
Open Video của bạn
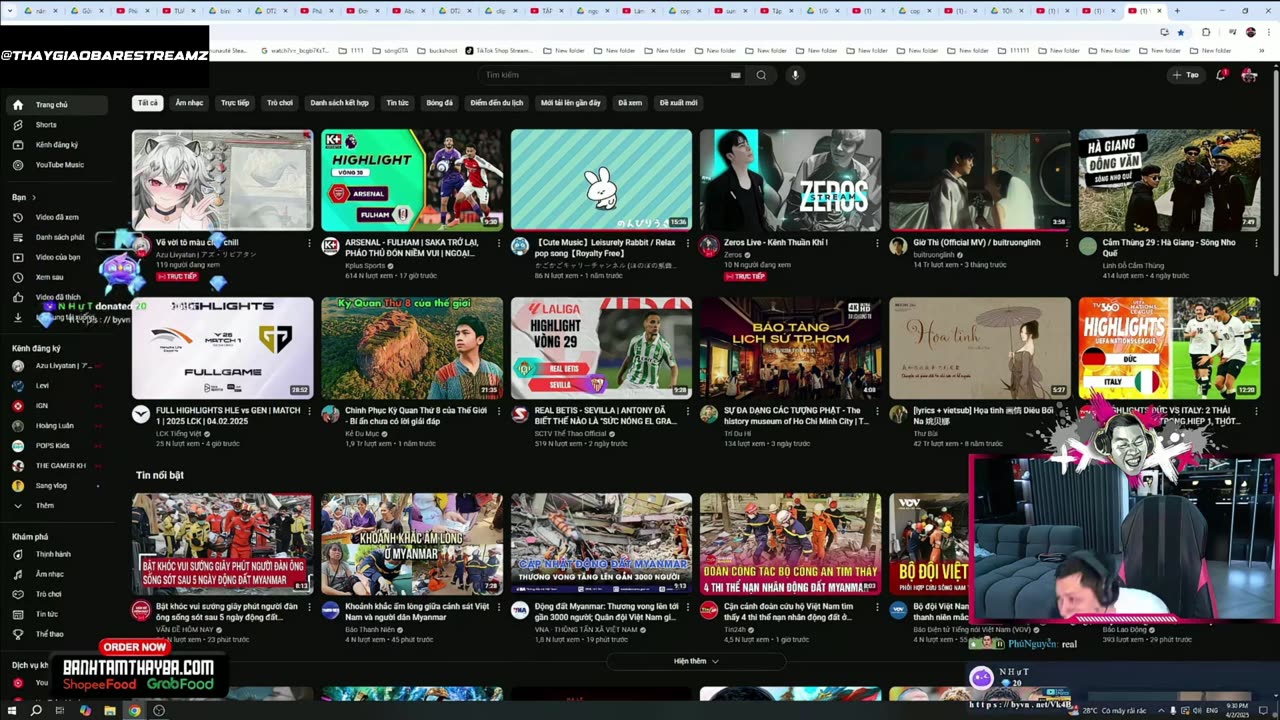click(56, 257)
